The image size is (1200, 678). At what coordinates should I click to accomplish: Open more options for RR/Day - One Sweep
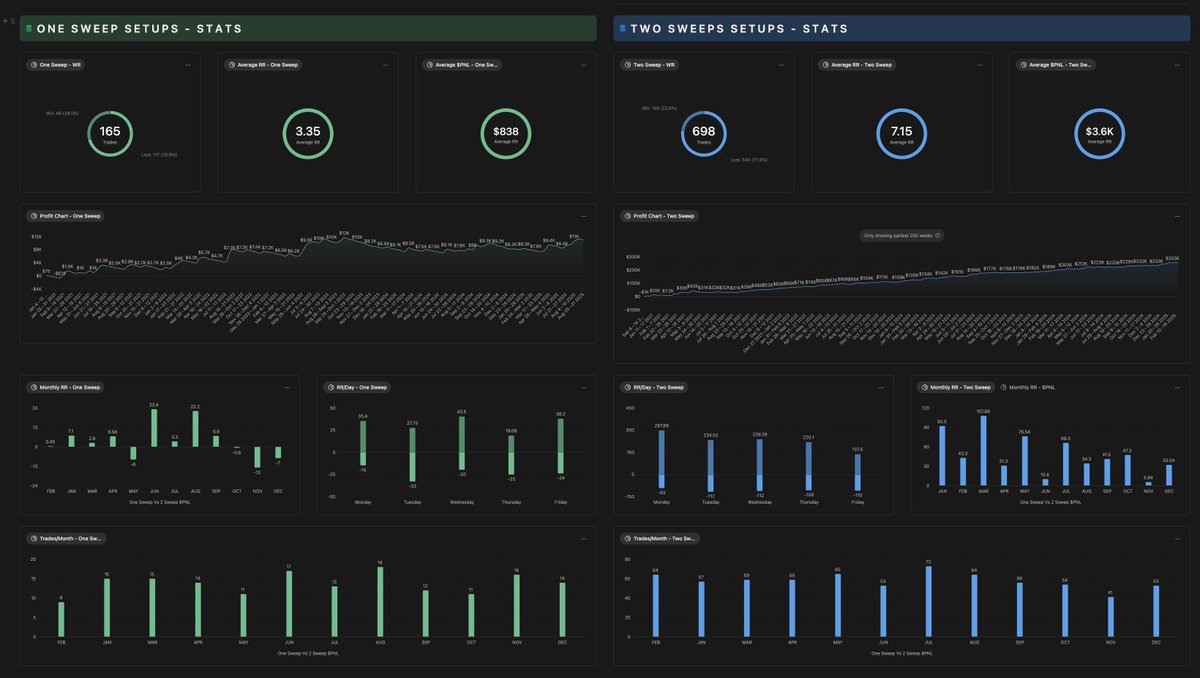click(x=583, y=387)
